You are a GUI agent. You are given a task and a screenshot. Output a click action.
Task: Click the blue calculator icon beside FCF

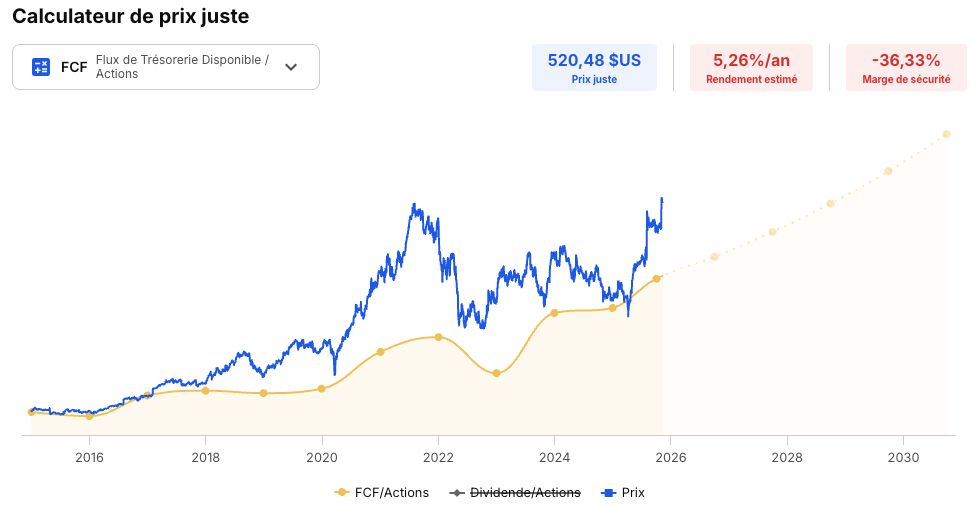click(x=41, y=67)
